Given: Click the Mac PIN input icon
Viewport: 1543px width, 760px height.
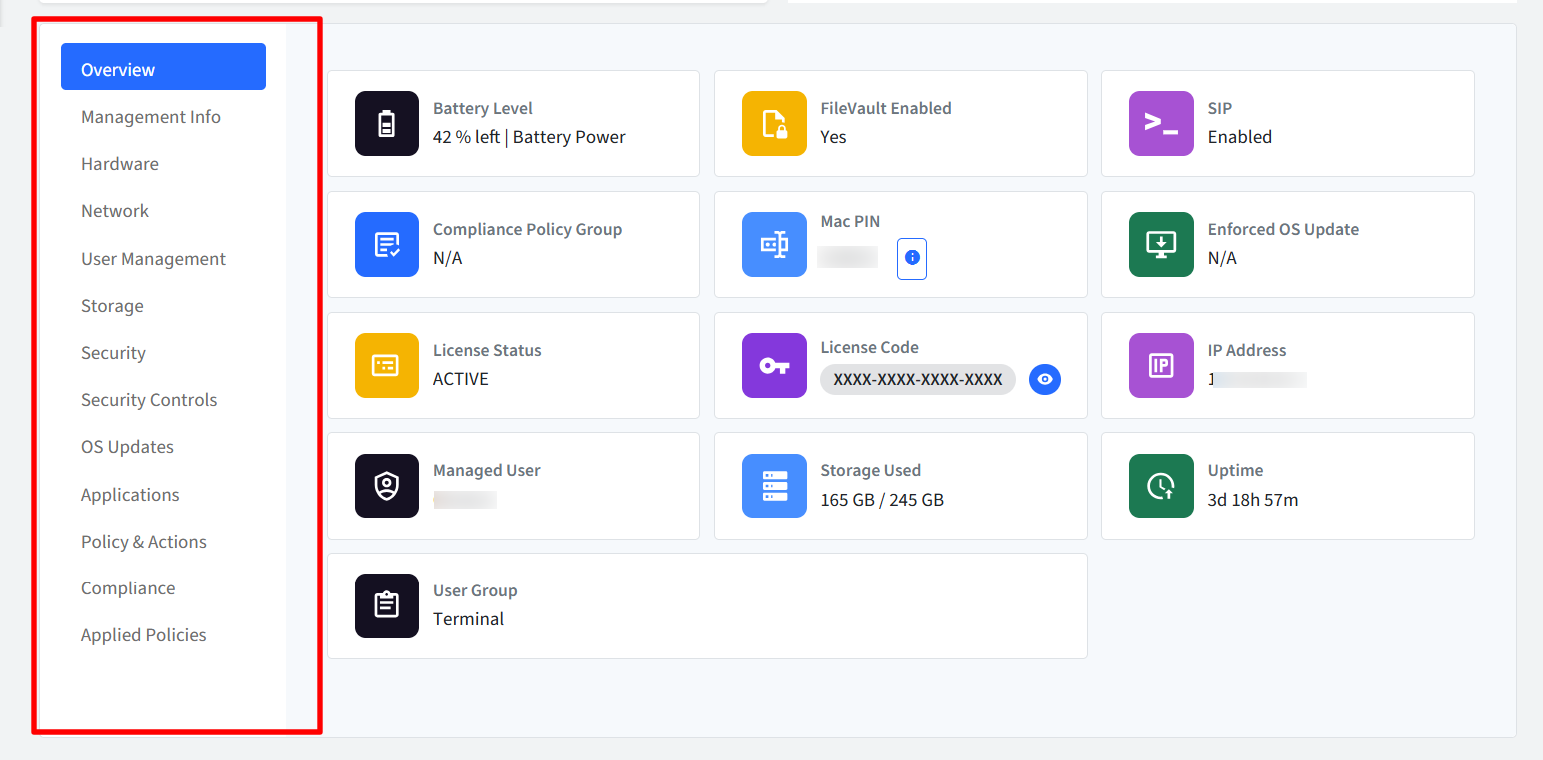Looking at the screenshot, I should tap(774, 244).
